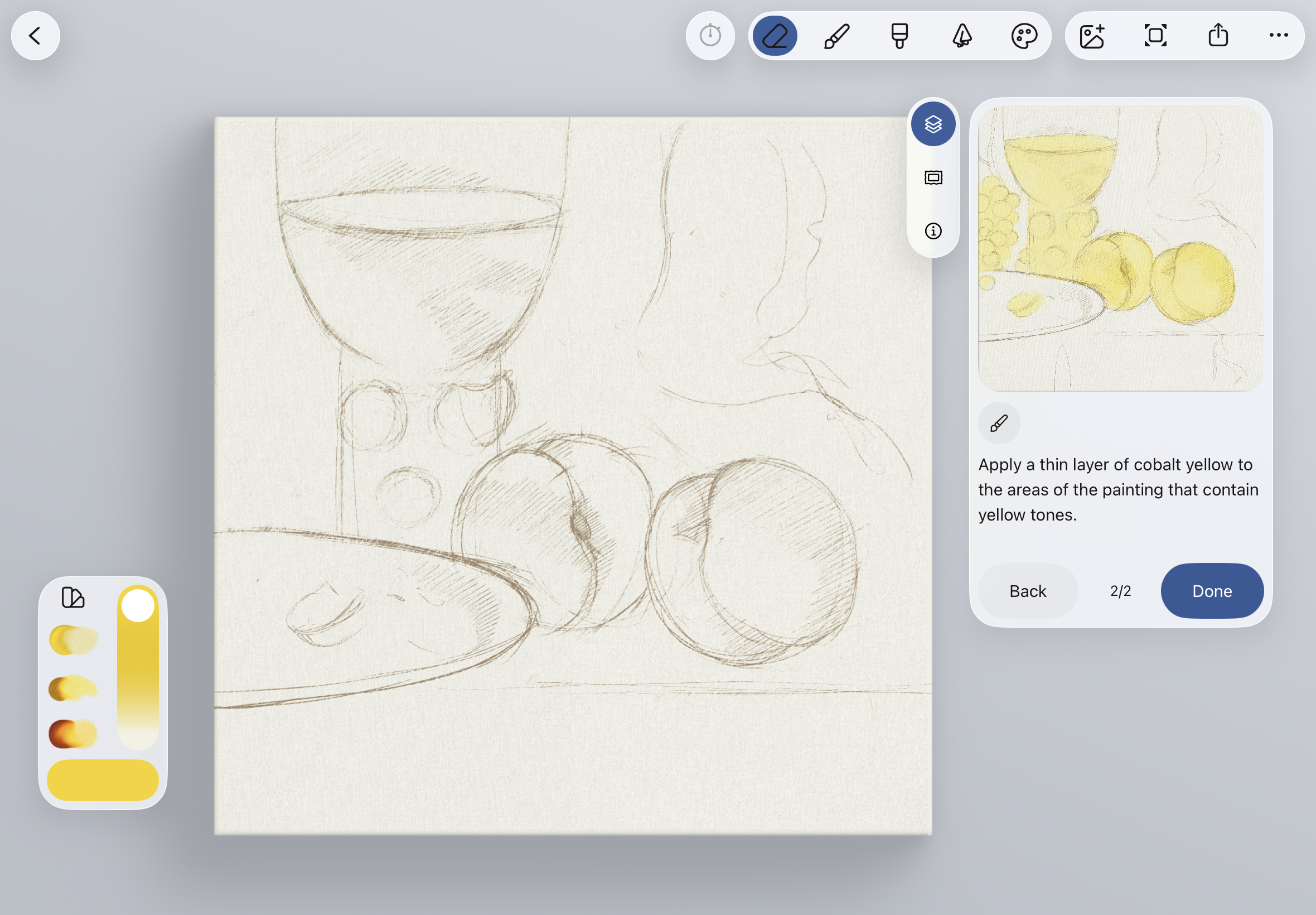Add a reference image with the import icon
The height and width of the screenshot is (915, 1316).
click(1092, 36)
